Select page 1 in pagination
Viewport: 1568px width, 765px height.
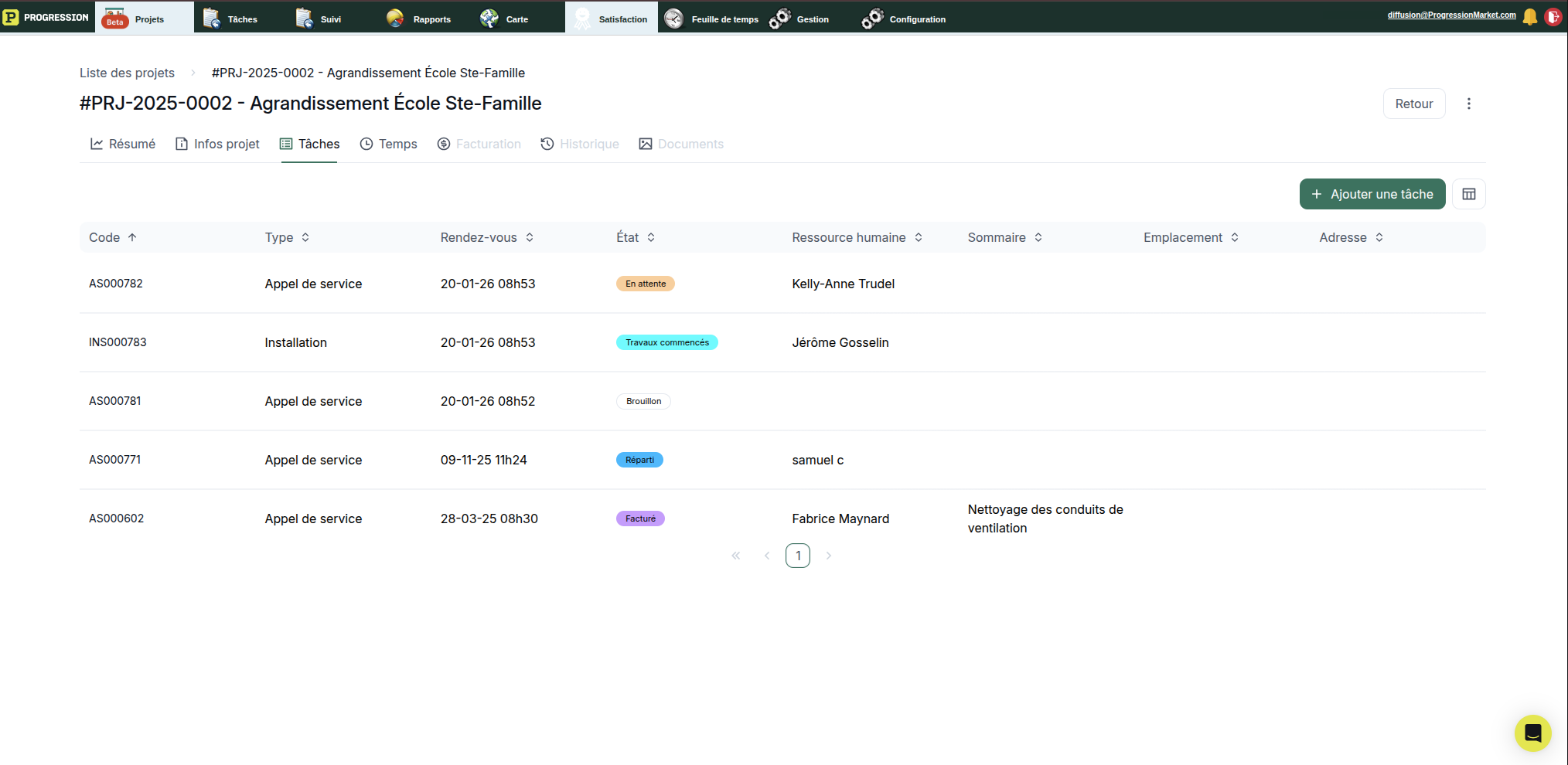pyautogui.click(x=797, y=556)
